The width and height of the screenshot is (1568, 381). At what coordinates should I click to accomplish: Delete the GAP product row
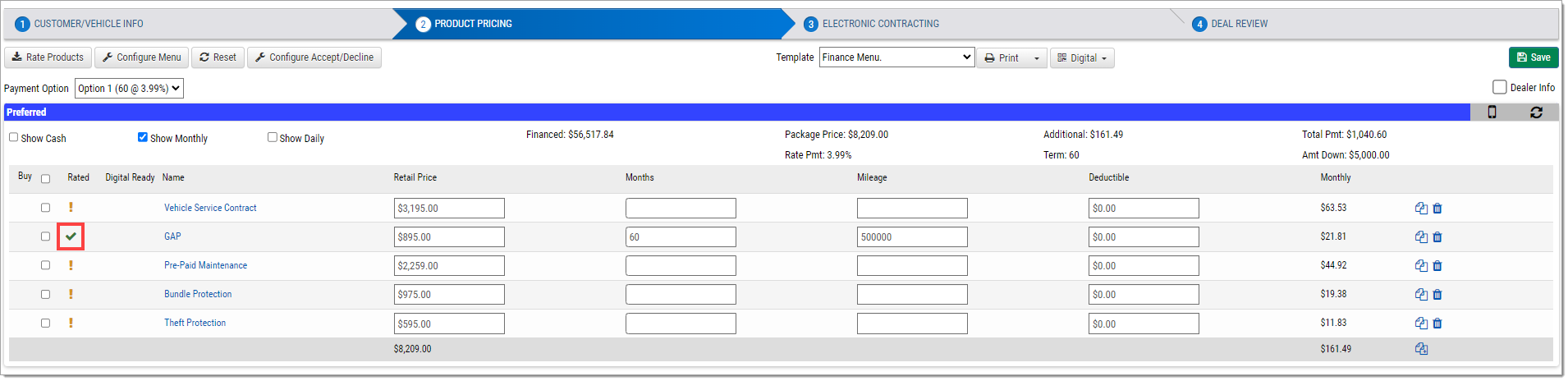click(x=1437, y=237)
